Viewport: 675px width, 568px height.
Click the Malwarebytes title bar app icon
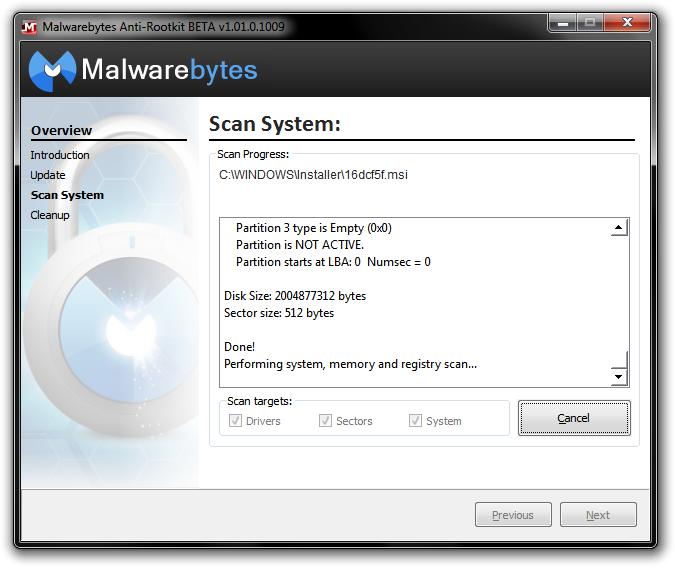point(29,27)
